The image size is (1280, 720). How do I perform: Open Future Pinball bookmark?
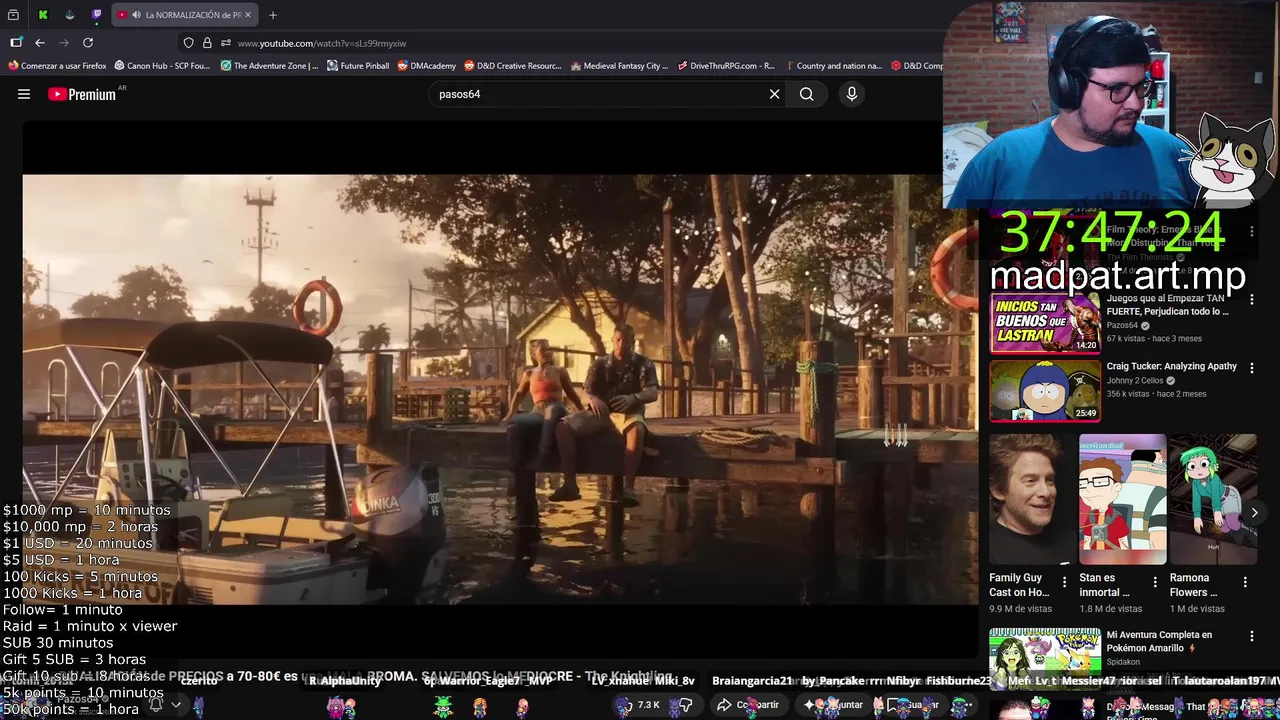coord(358,66)
